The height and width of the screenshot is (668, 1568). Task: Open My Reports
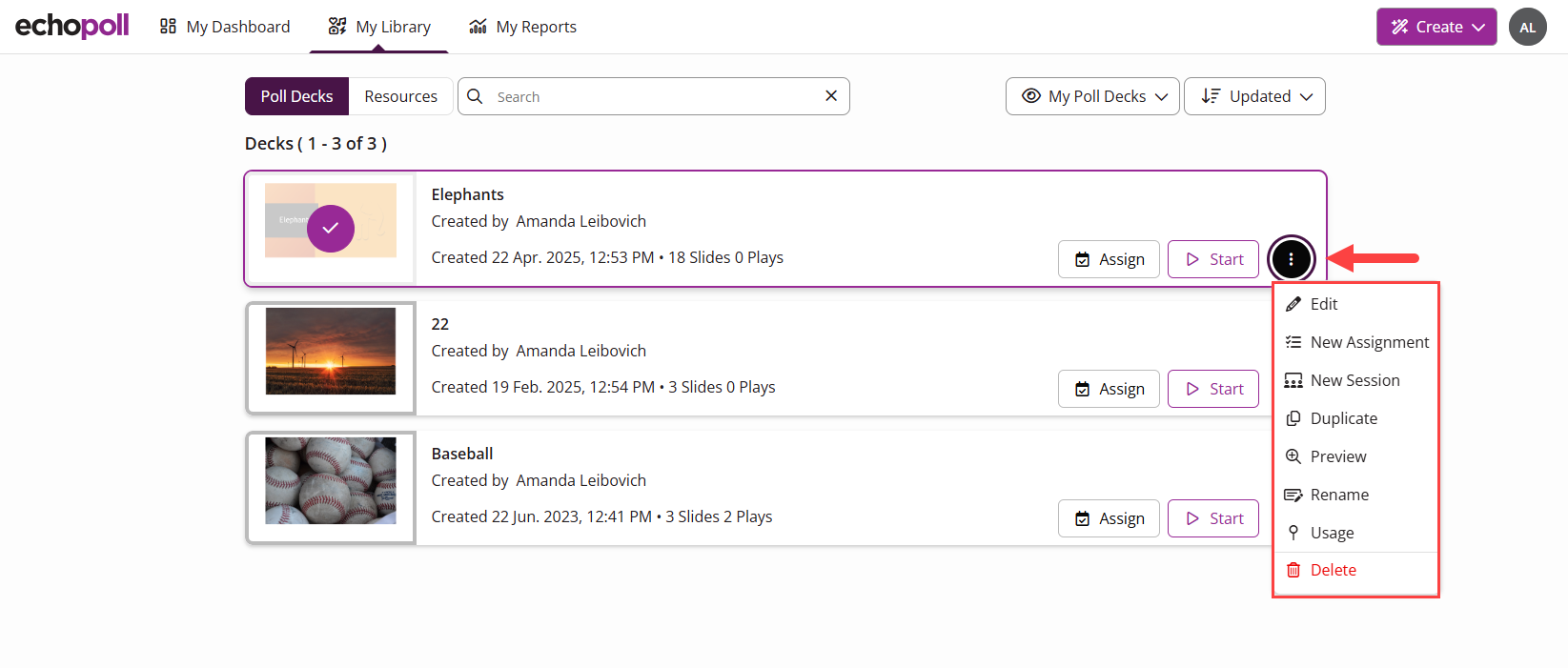(522, 27)
